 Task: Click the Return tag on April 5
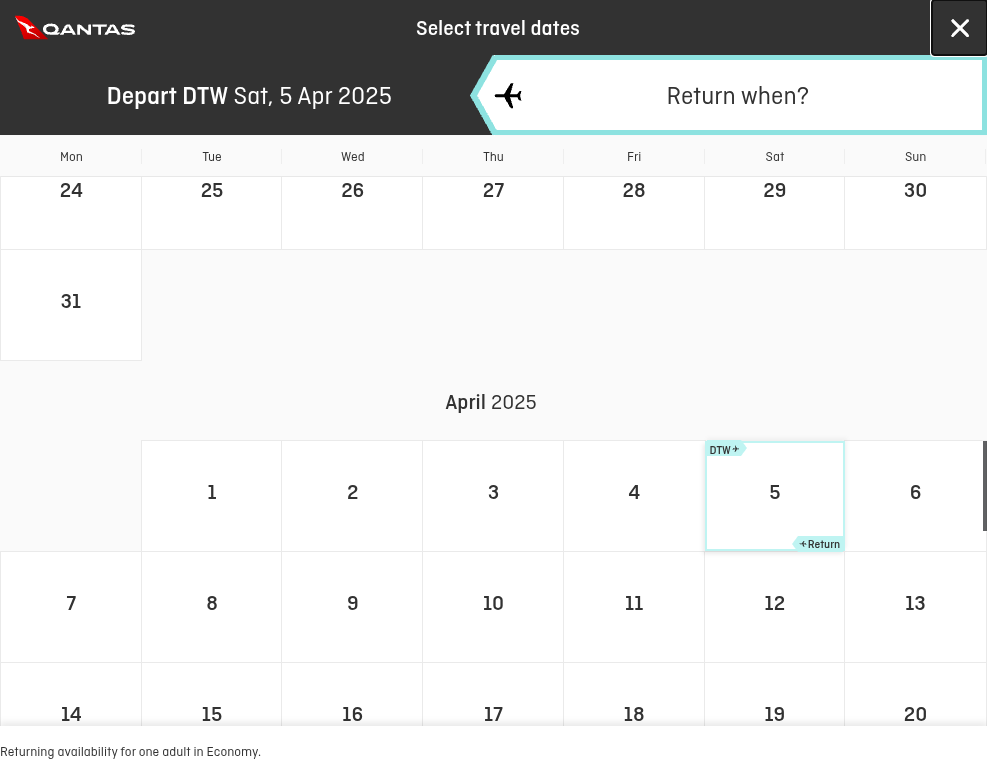pyautogui.click(x=819, y=544)
